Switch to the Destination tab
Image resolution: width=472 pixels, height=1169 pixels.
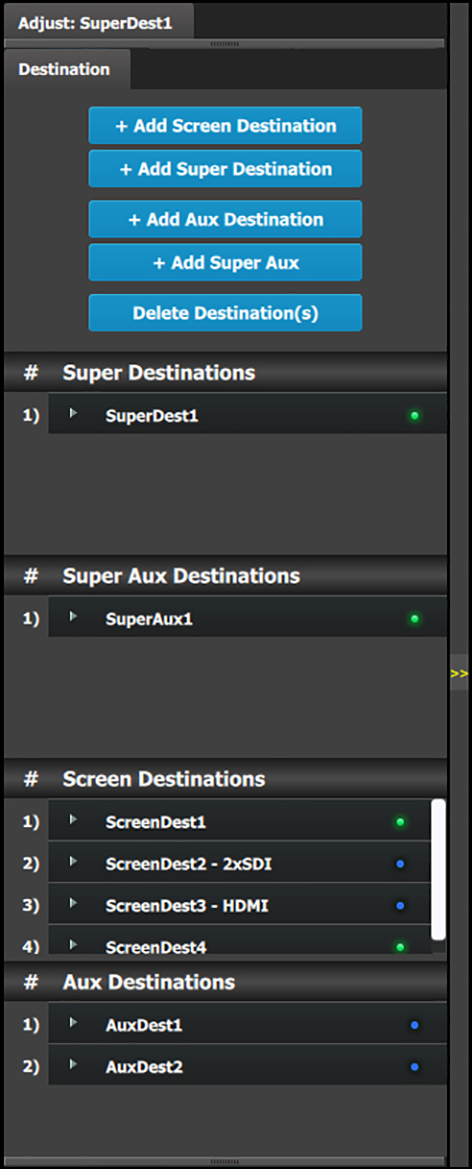67,70
